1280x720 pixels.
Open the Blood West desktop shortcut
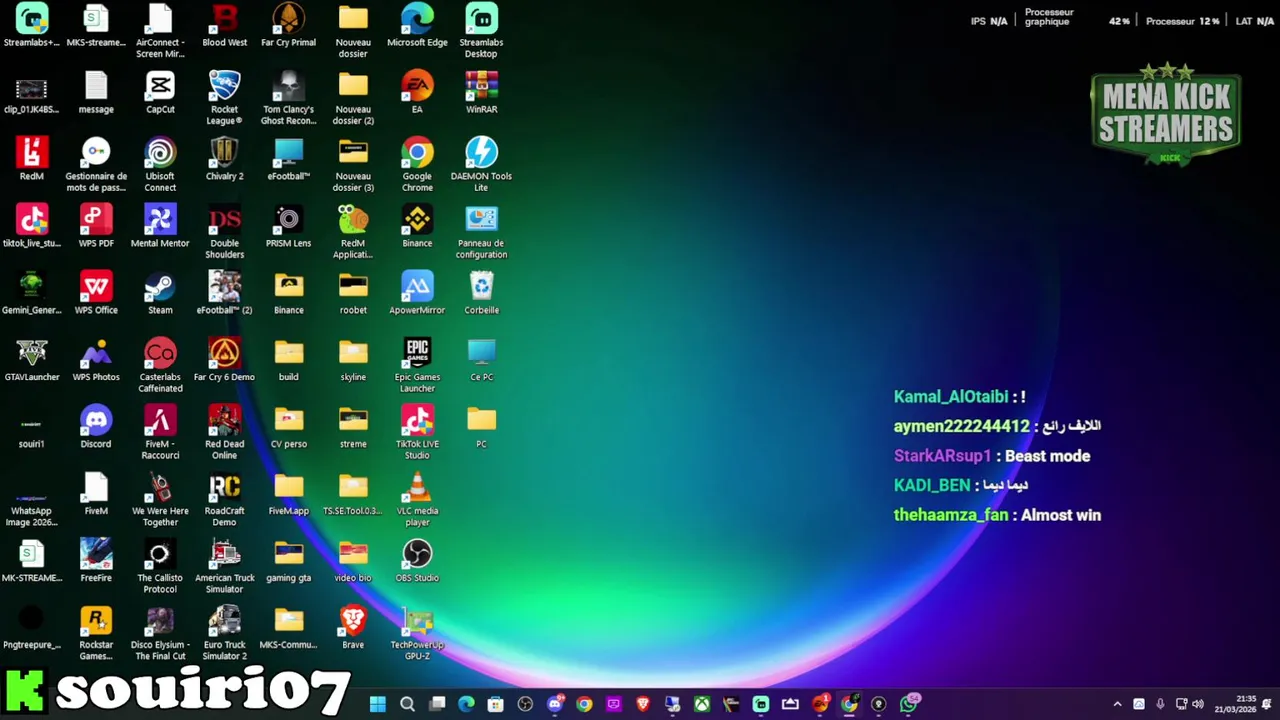[x=224, y=26]
